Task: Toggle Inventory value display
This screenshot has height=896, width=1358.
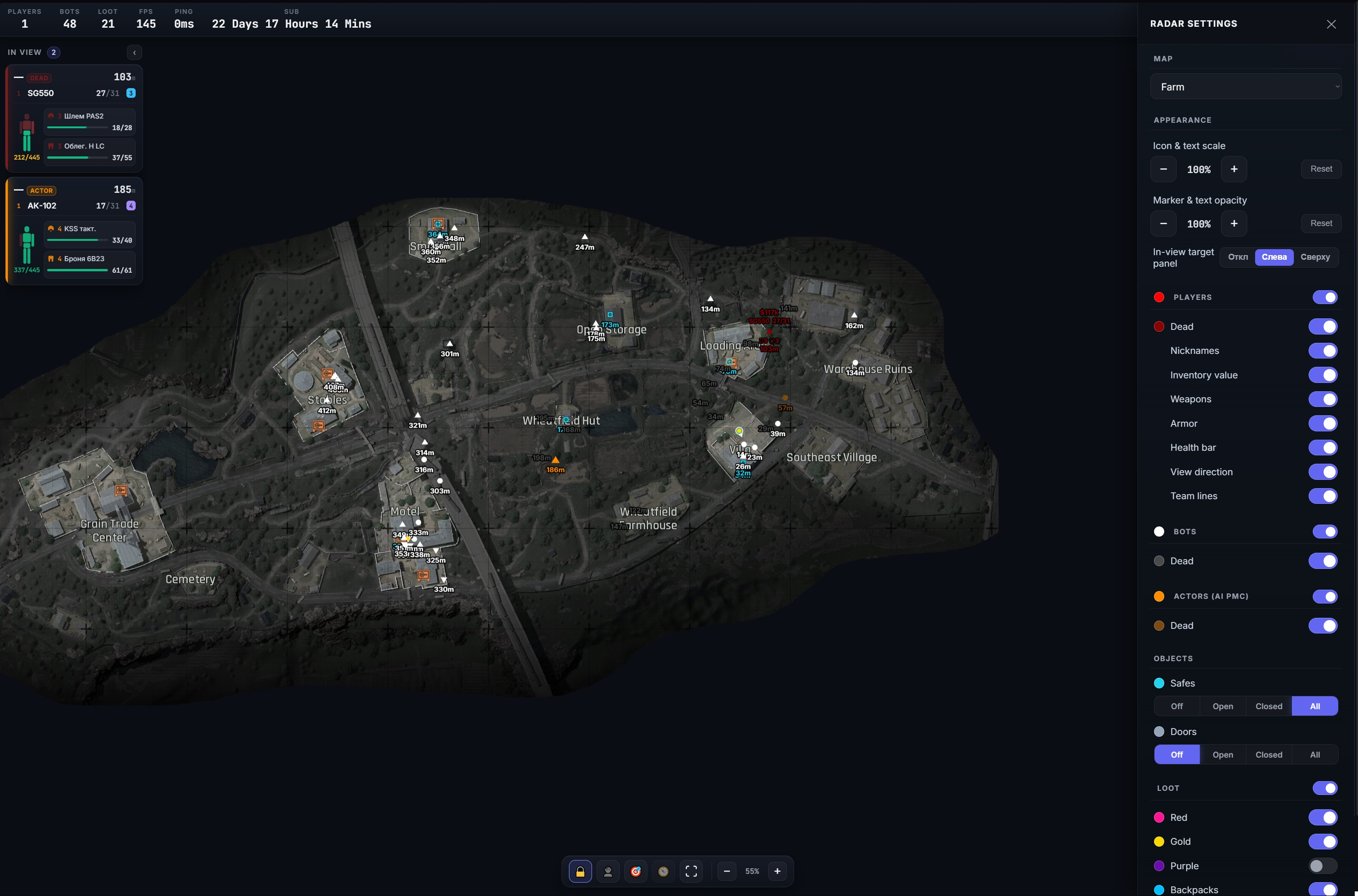Action: coord(1322,375)
